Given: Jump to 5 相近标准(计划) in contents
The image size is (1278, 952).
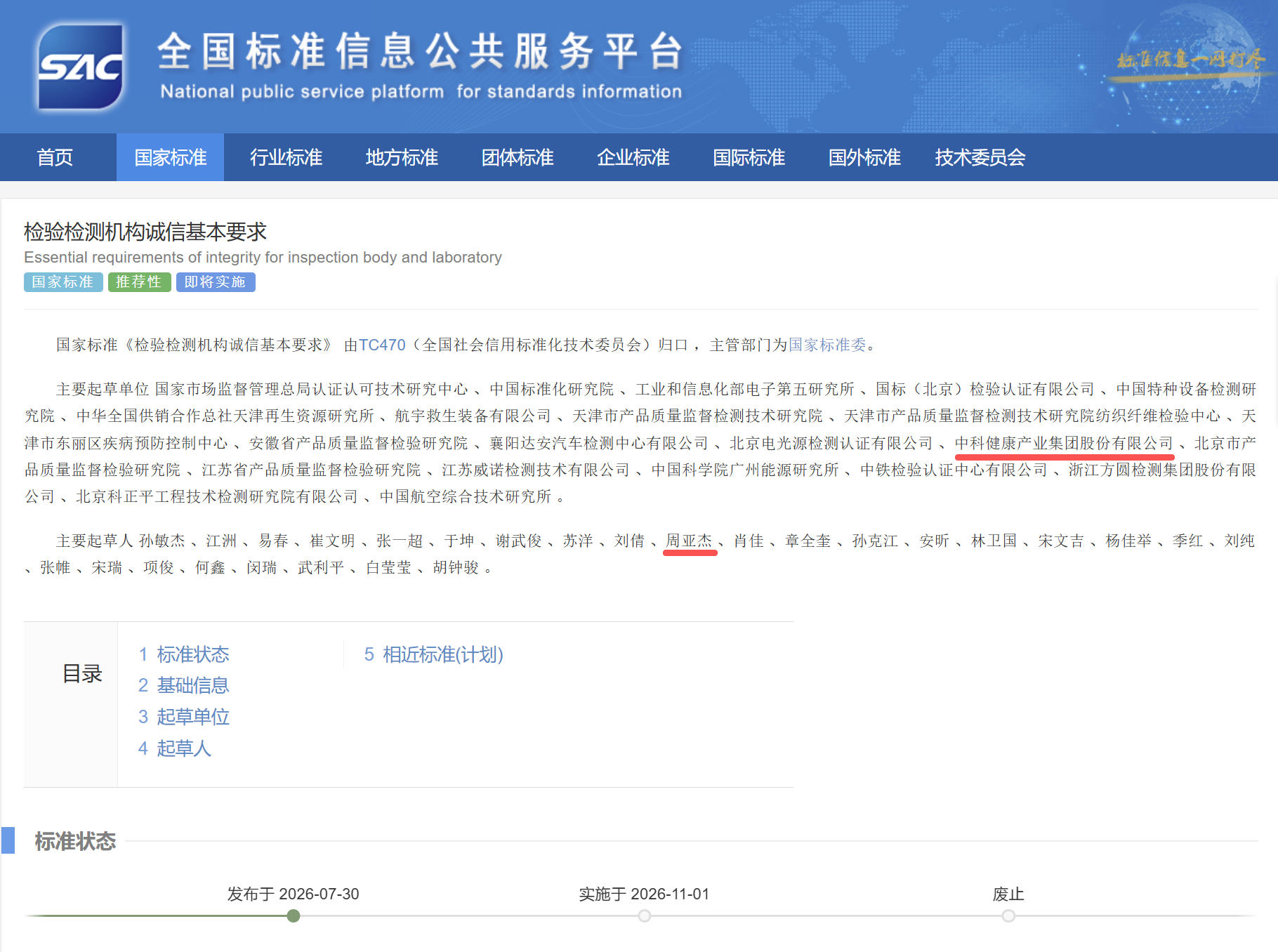Looking at the screenshot, I should pos(433,654).
